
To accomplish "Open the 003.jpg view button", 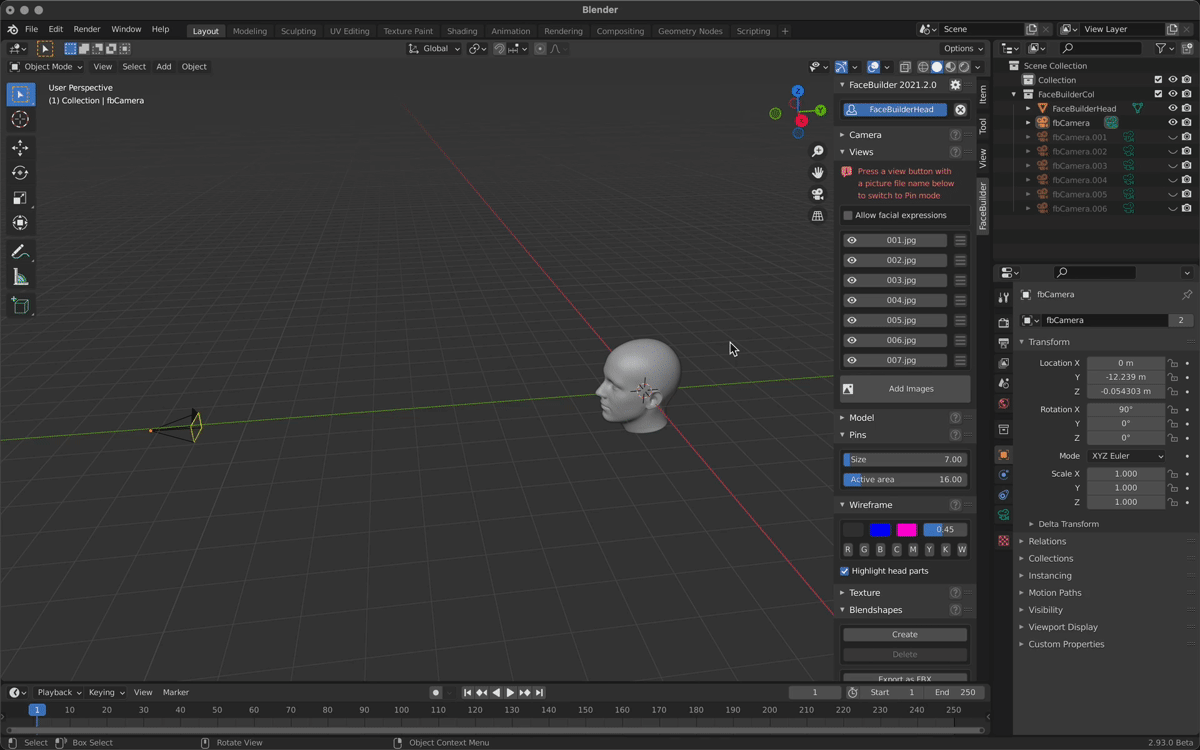I will pyautogui.click(x=902, y=280).
